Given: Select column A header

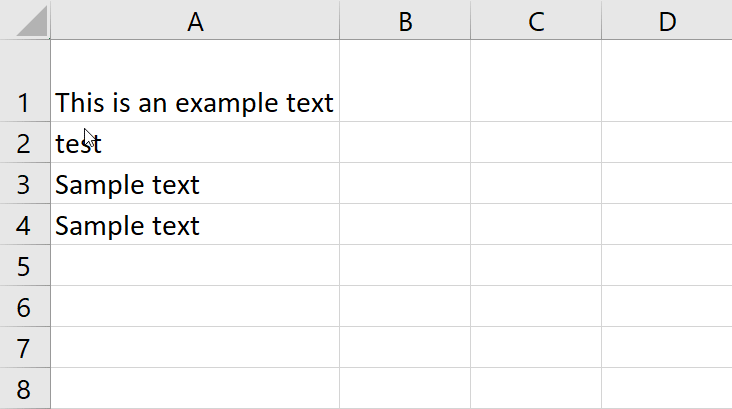Looking at the screenshot, I should click(x=195, y=20).
